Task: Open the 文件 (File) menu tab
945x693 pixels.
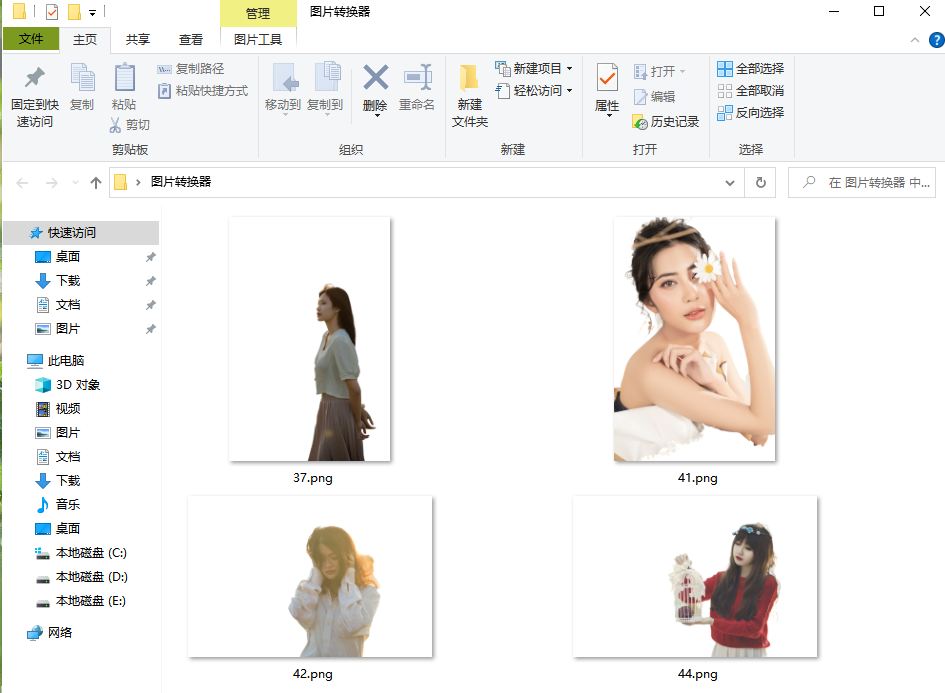Action: 31,39
